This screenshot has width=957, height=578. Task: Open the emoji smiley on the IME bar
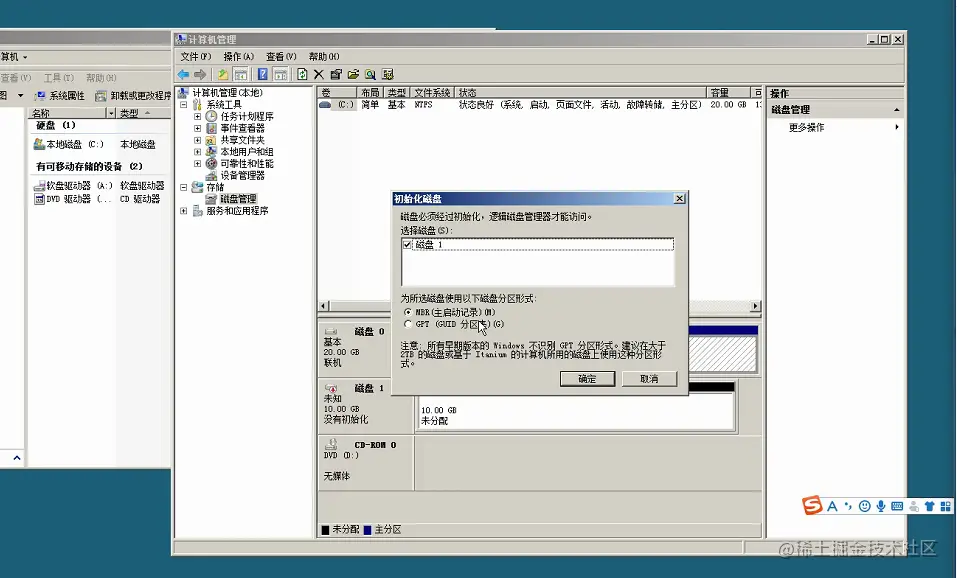pyautogui.click(x=864, y=506)
